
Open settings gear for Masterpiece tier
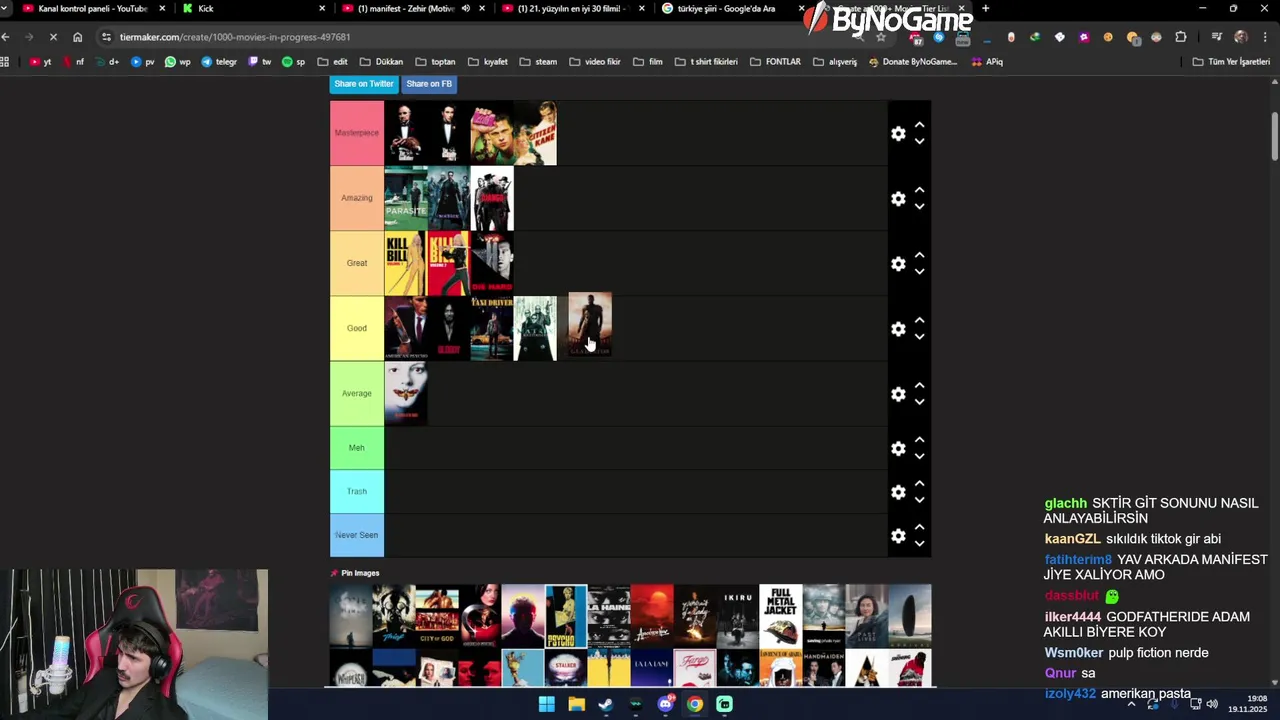(898, 133)
